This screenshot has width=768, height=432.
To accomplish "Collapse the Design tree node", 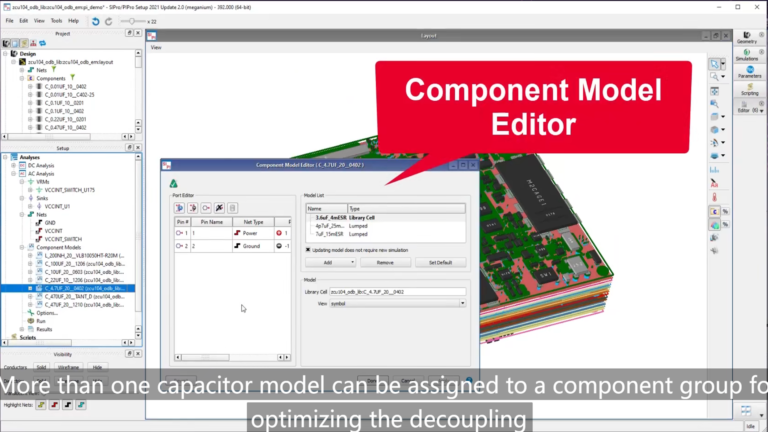I will tap(5, 53).
